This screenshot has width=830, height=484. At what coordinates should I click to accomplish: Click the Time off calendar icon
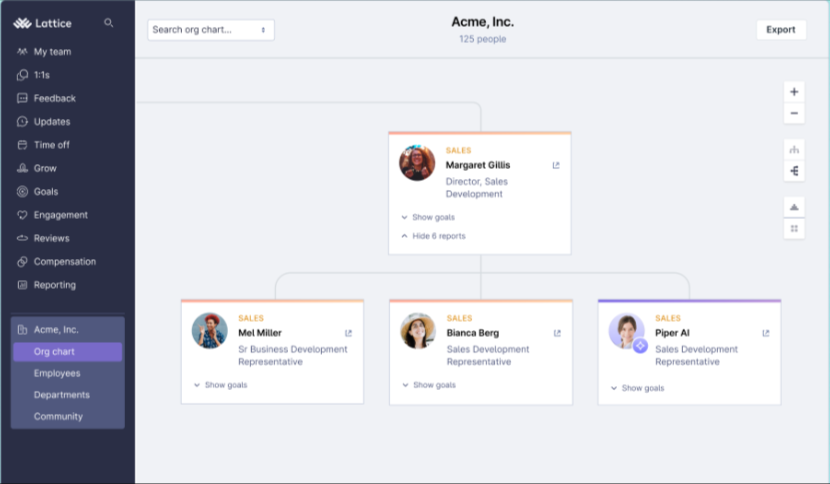pyautogui.click(x=22, y=145)
